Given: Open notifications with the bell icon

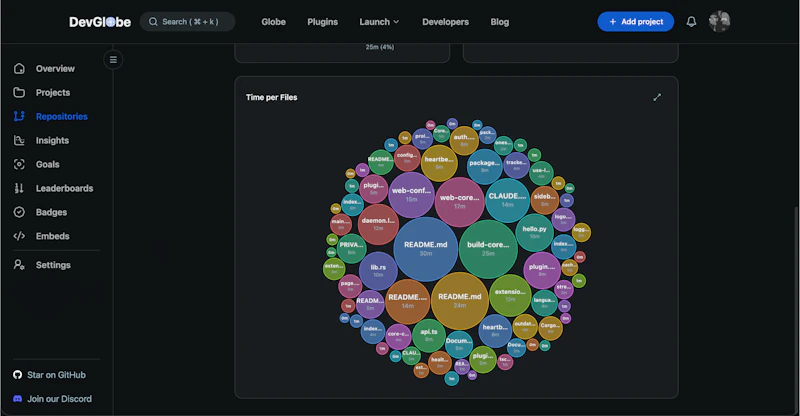Looking at the screenshot, I should pos(691,21).
